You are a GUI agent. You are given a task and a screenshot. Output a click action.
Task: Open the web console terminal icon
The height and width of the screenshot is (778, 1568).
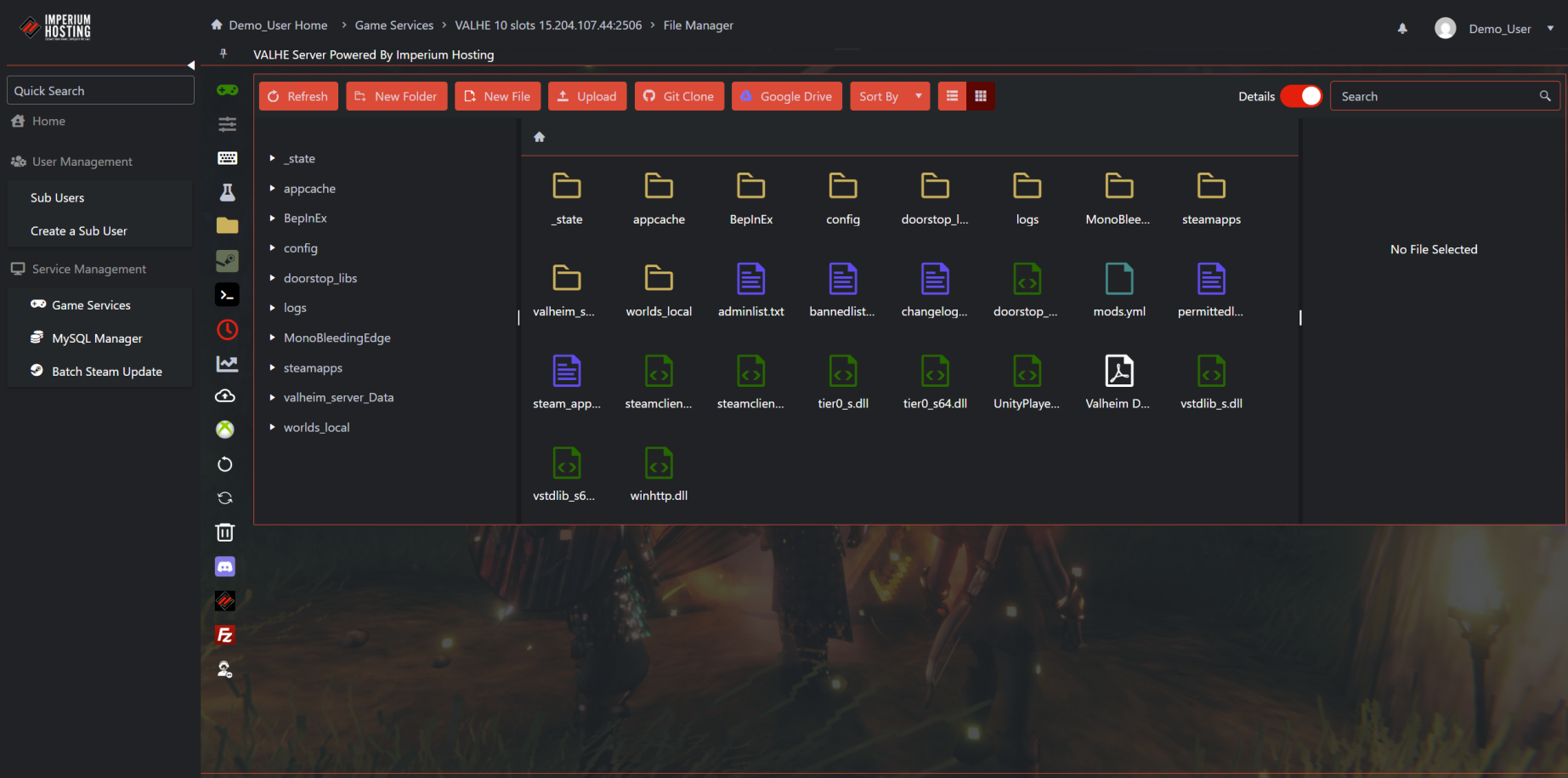[227, 295]
